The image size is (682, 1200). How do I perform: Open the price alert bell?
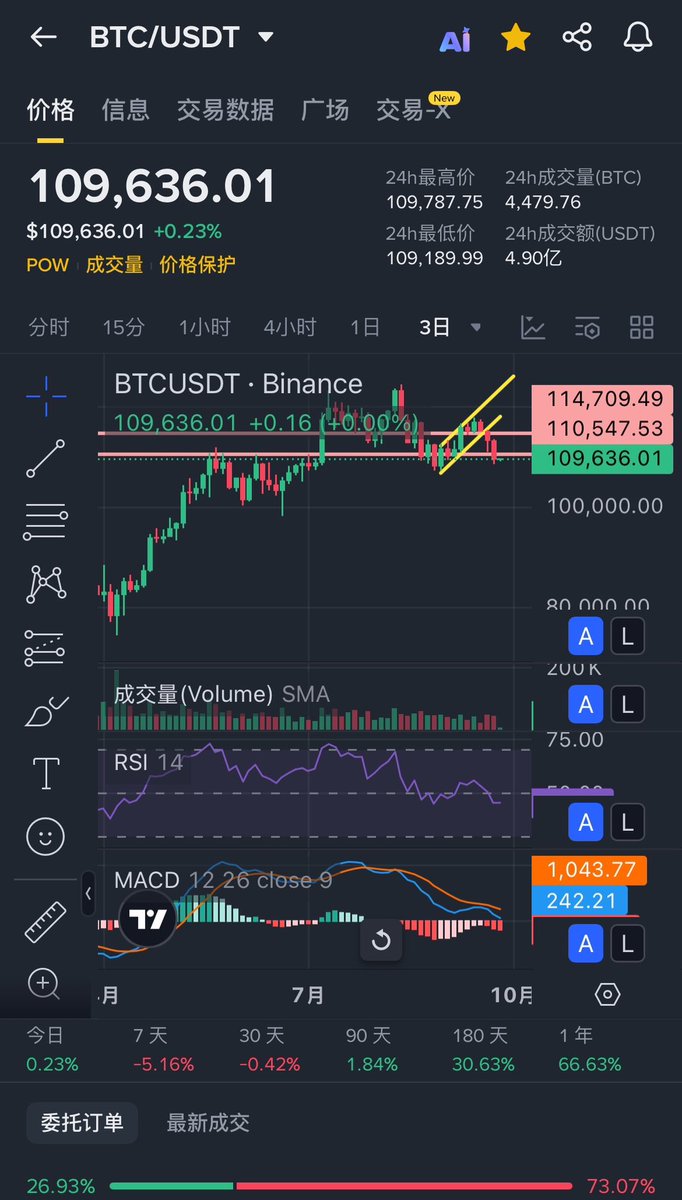(638, 38)
